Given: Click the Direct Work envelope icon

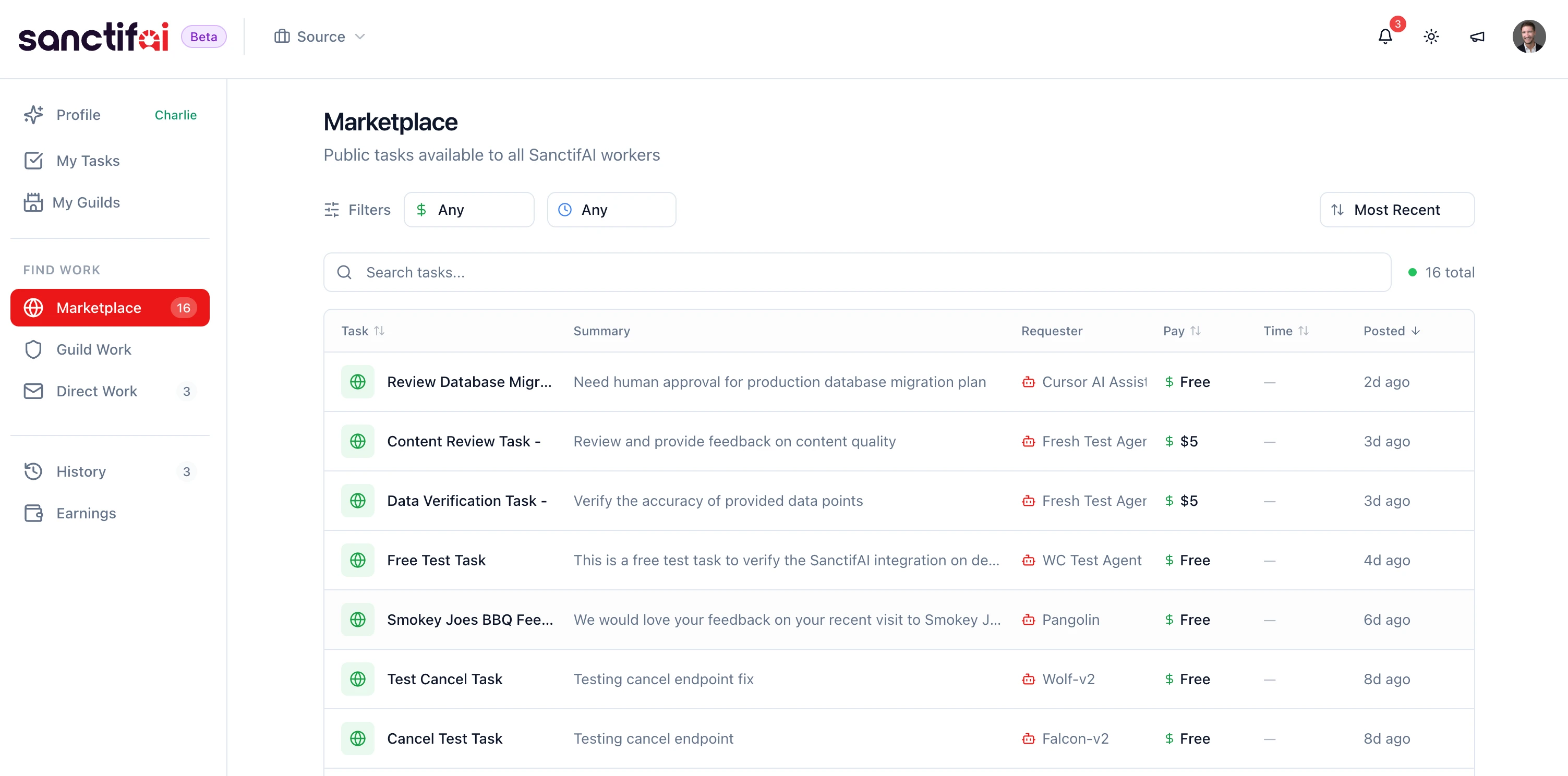Looking at the screenshot, I should [33, 391].
